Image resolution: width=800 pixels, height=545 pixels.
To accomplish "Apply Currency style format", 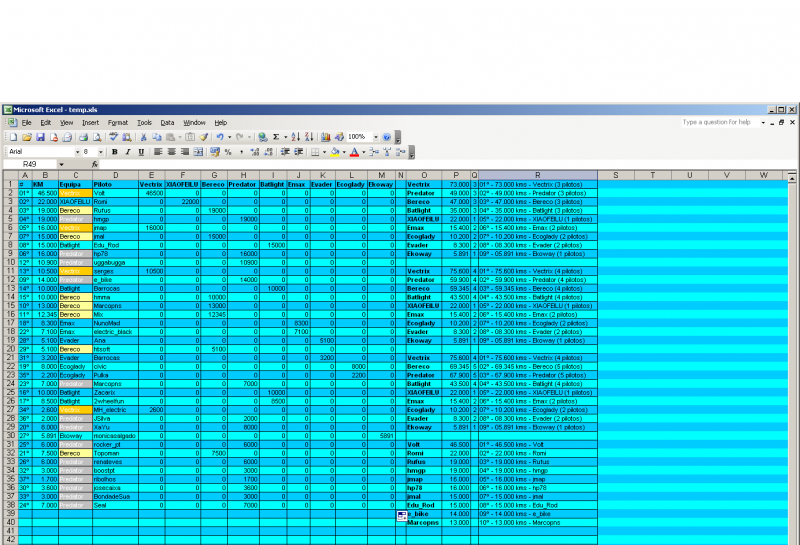I will click(215, 152).
